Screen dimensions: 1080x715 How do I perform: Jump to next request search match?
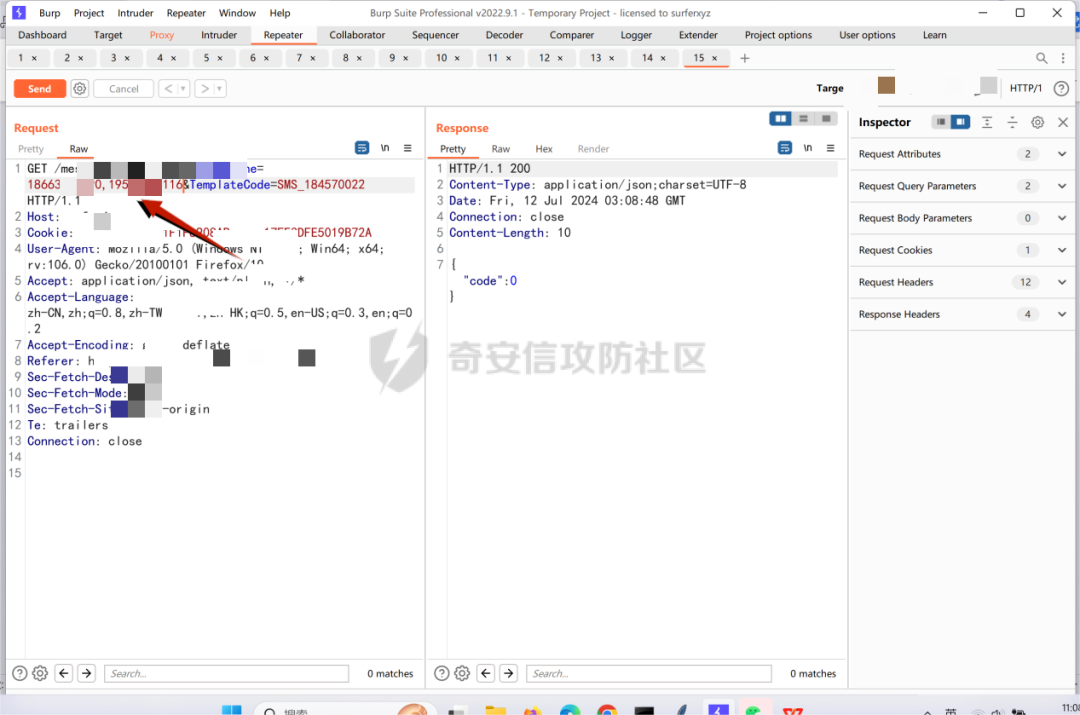point(86,673)
